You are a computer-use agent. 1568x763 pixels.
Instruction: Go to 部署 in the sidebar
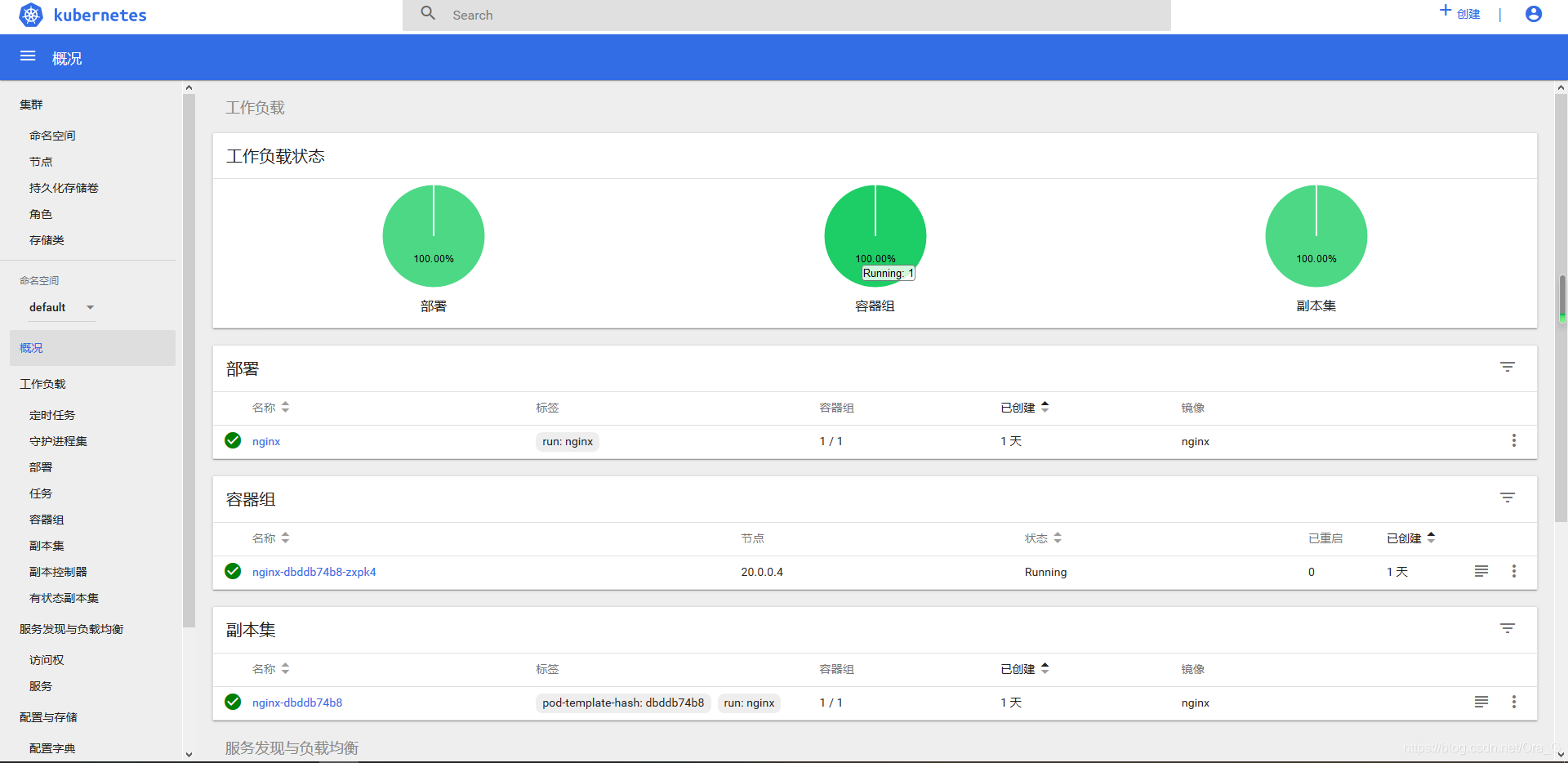coord(41,467)
